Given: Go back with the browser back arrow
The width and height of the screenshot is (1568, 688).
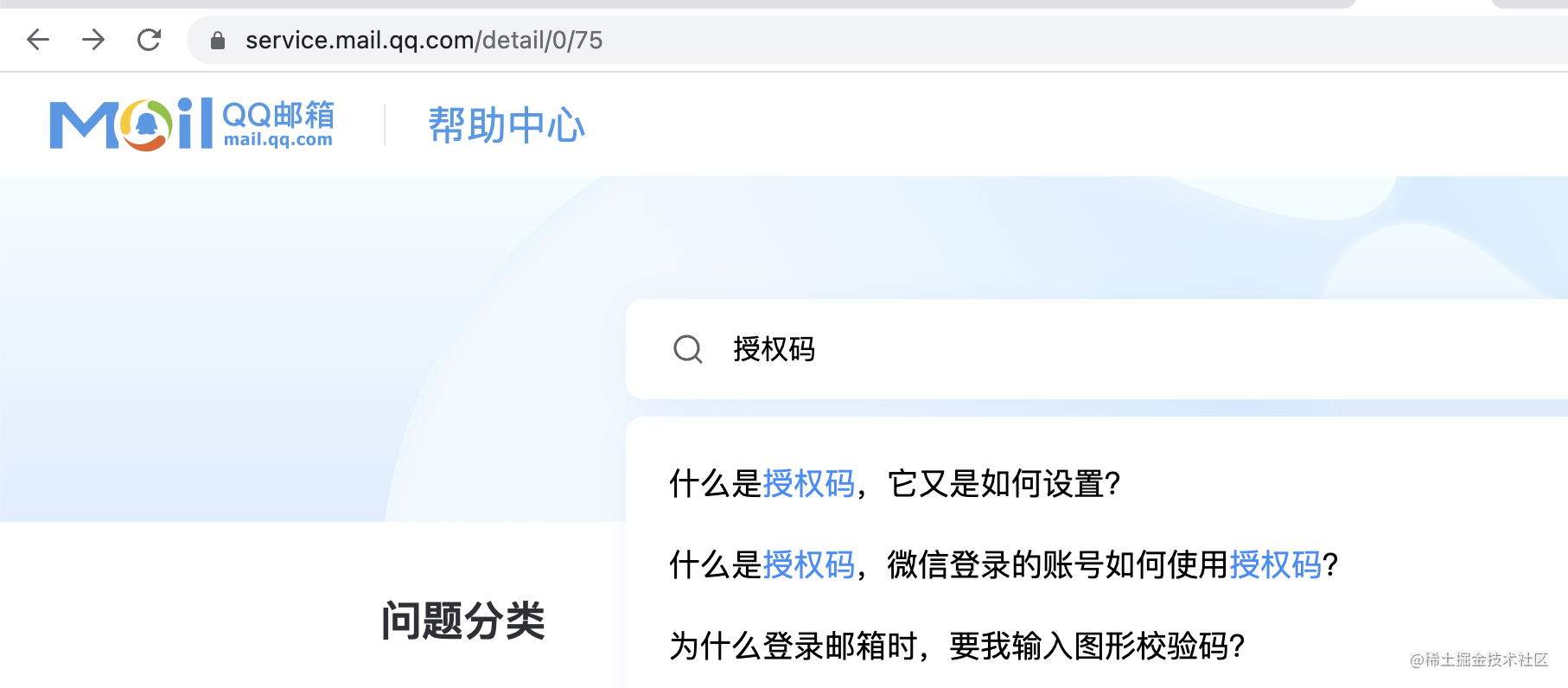Looking at the screenshot, I should tap(38, 40).
